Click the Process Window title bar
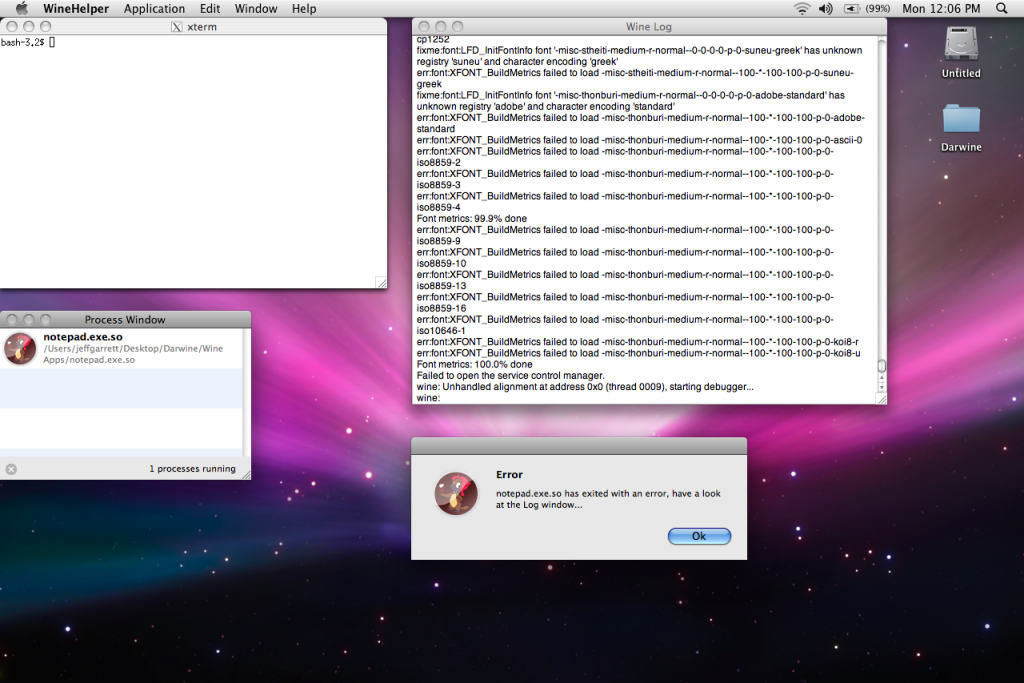The height and width of the screenshot is (683, 1024). (x=125, y=319)
